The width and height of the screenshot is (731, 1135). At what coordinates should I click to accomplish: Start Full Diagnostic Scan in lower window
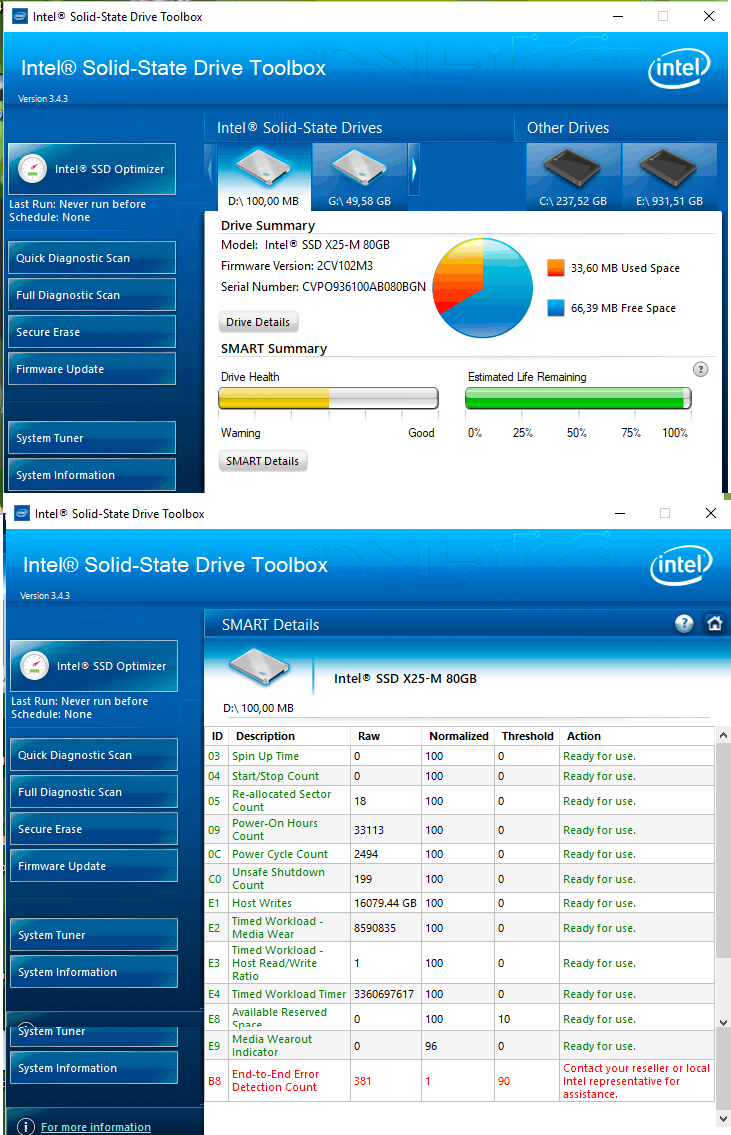(94, 792)
